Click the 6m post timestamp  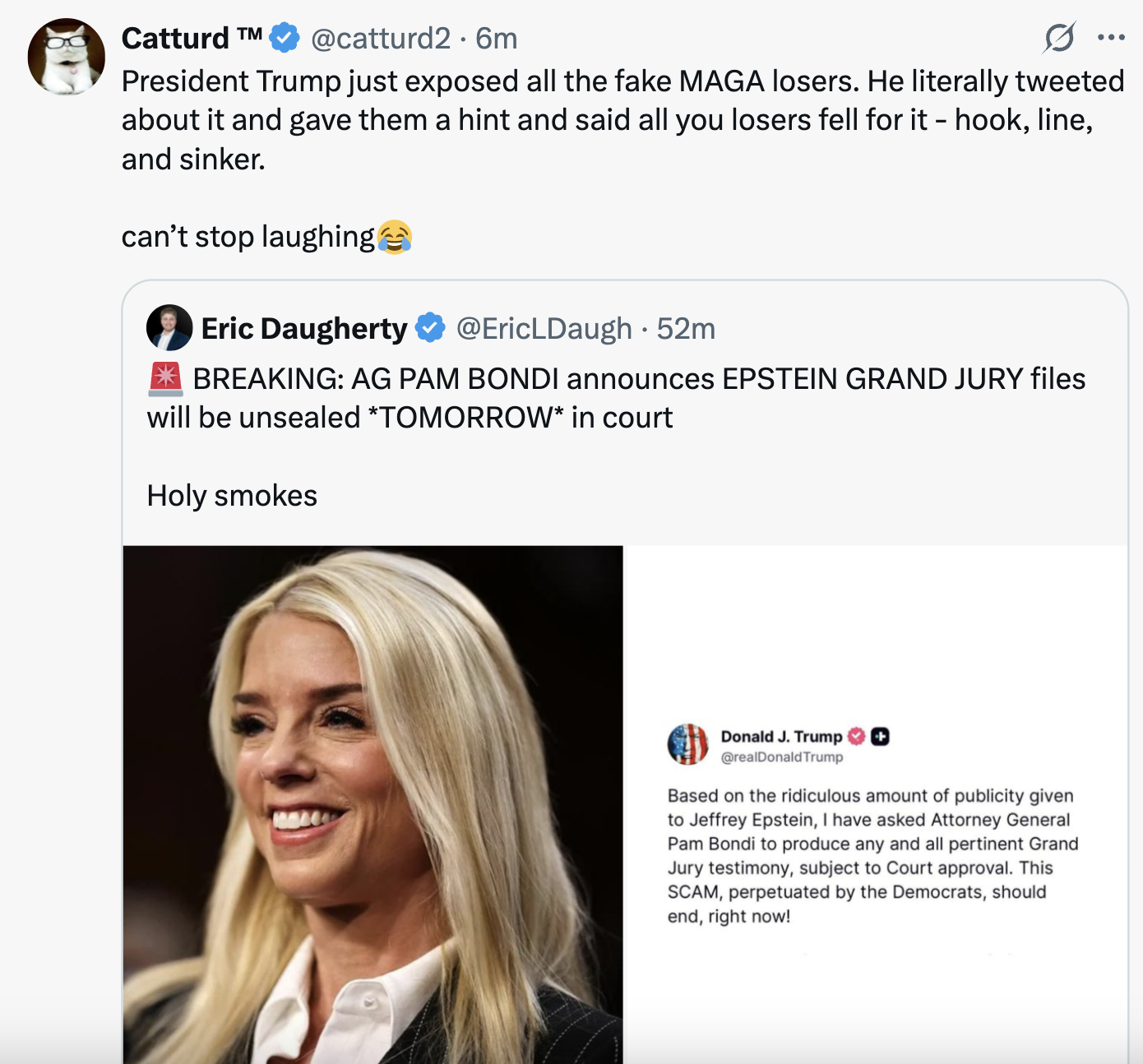tap(497, 38)
